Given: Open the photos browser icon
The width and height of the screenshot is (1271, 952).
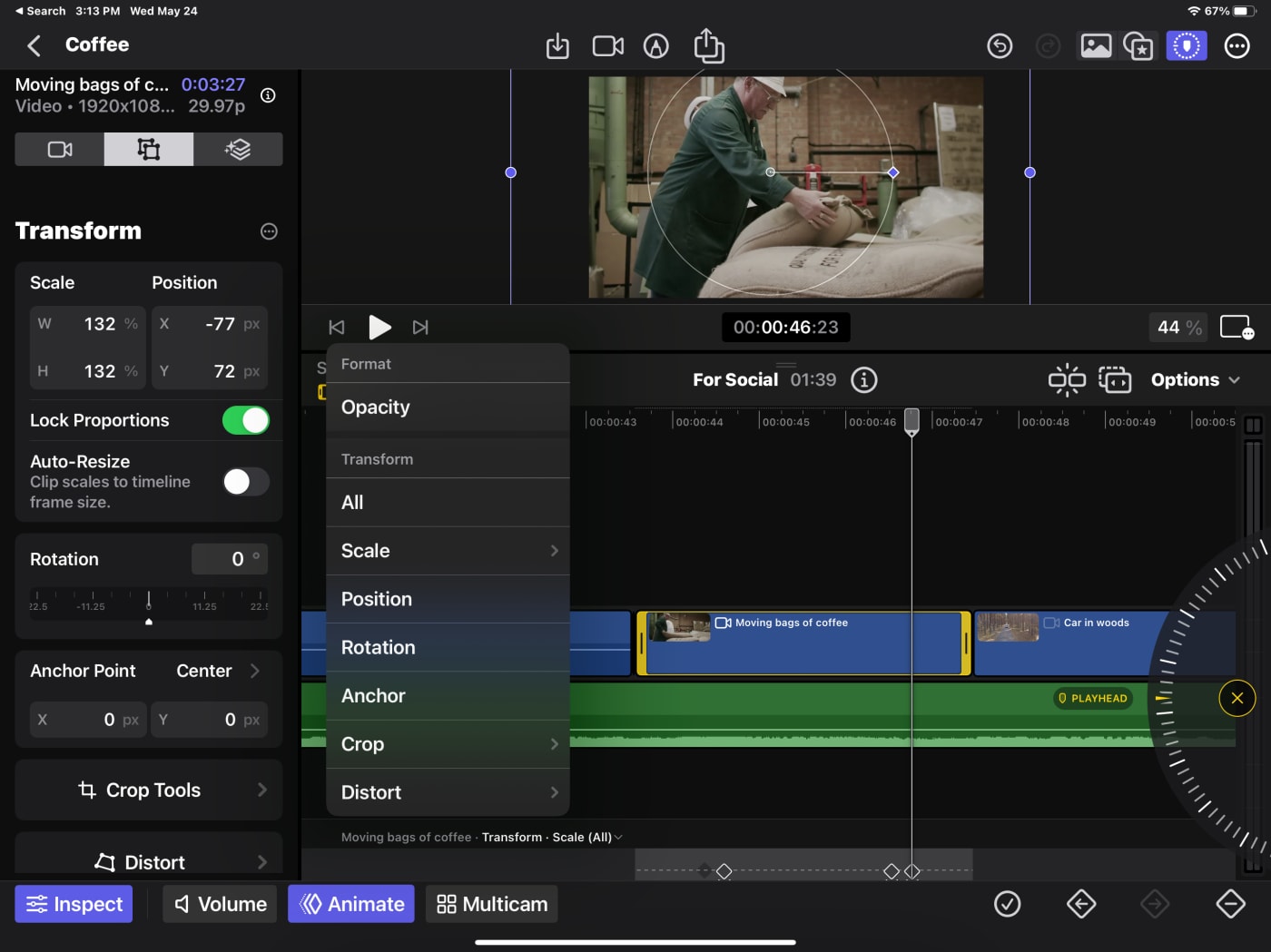Looking at the screenshot, I should 1096,46.
